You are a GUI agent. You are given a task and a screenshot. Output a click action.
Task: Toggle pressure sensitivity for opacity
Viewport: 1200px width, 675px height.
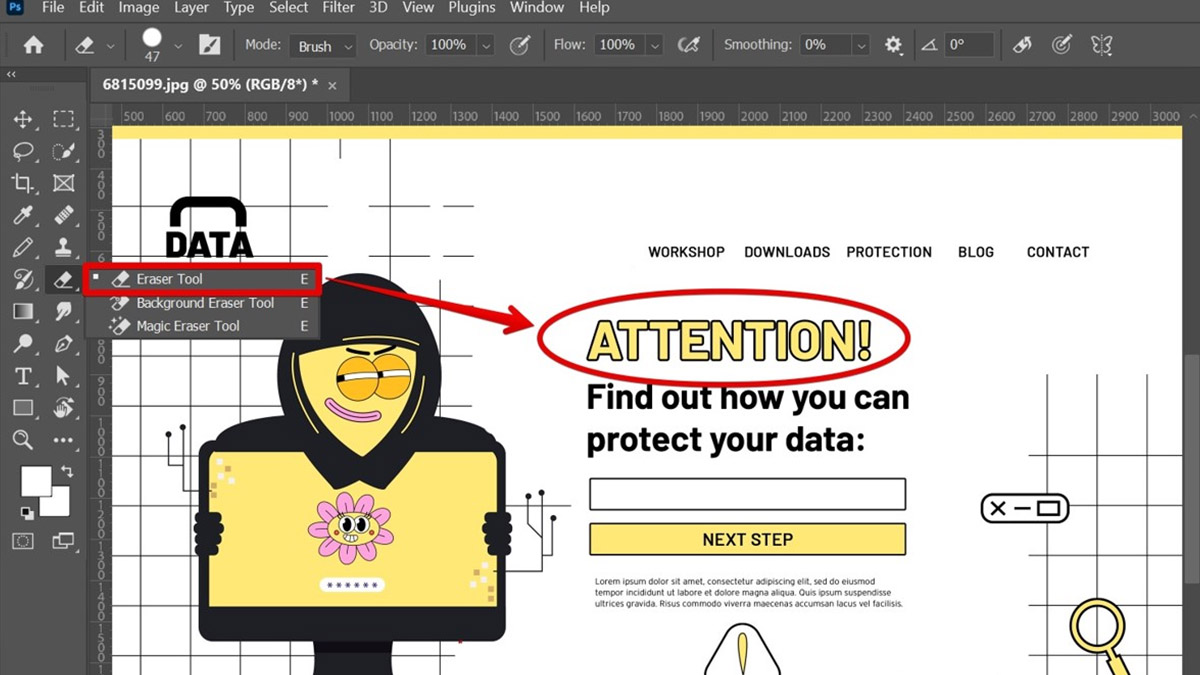coord(520,44)
